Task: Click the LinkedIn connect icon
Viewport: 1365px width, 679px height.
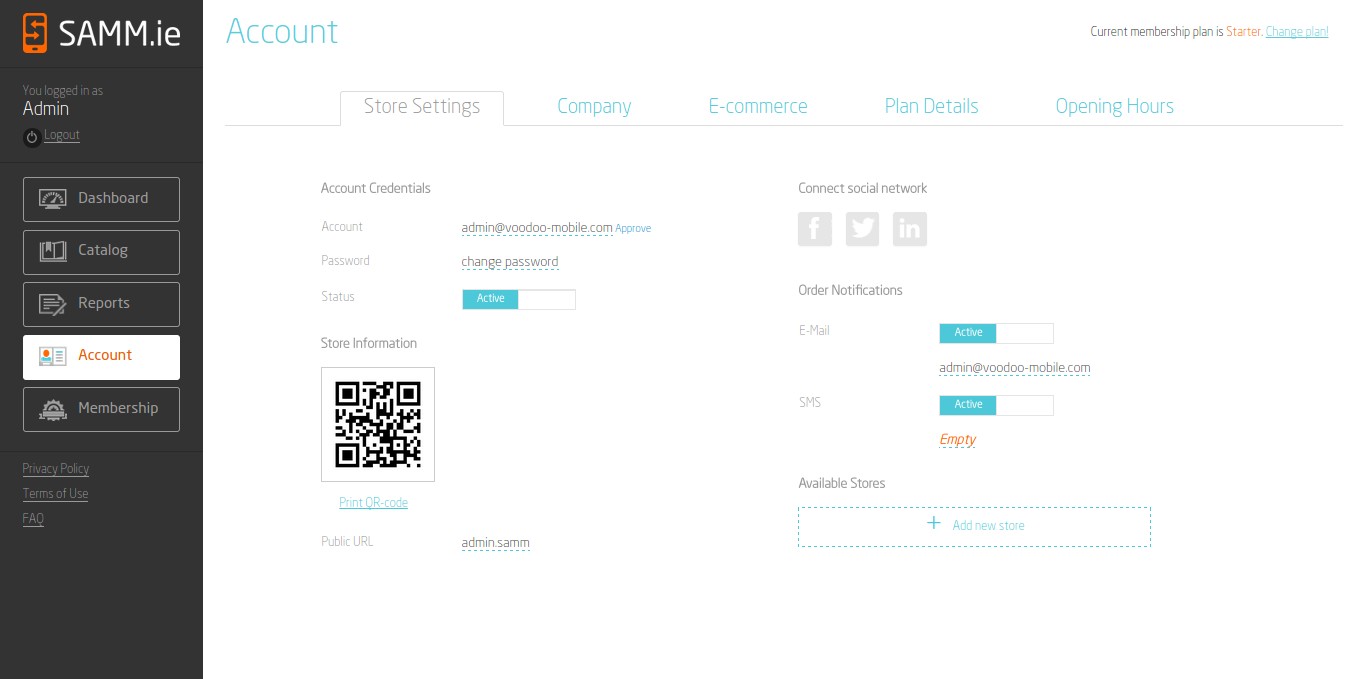Action: point(909,229)
